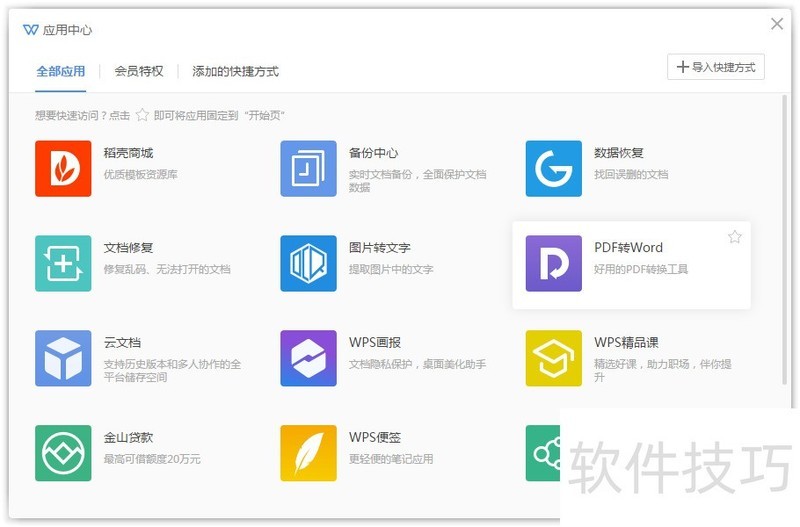Click the 图片转文字 label
Viewport: 800px width, 527px height.
click(x=380, y=248)
